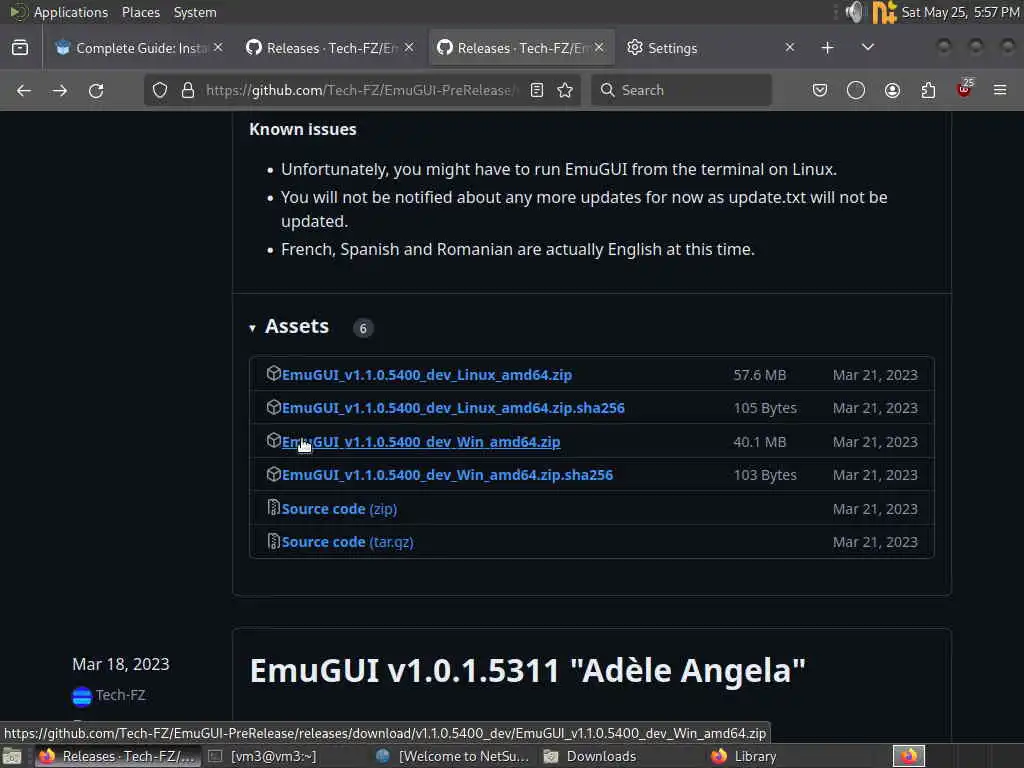Click the Known issues heading
The height and width of the screenshot is (768, 1024).
point(303,129)
